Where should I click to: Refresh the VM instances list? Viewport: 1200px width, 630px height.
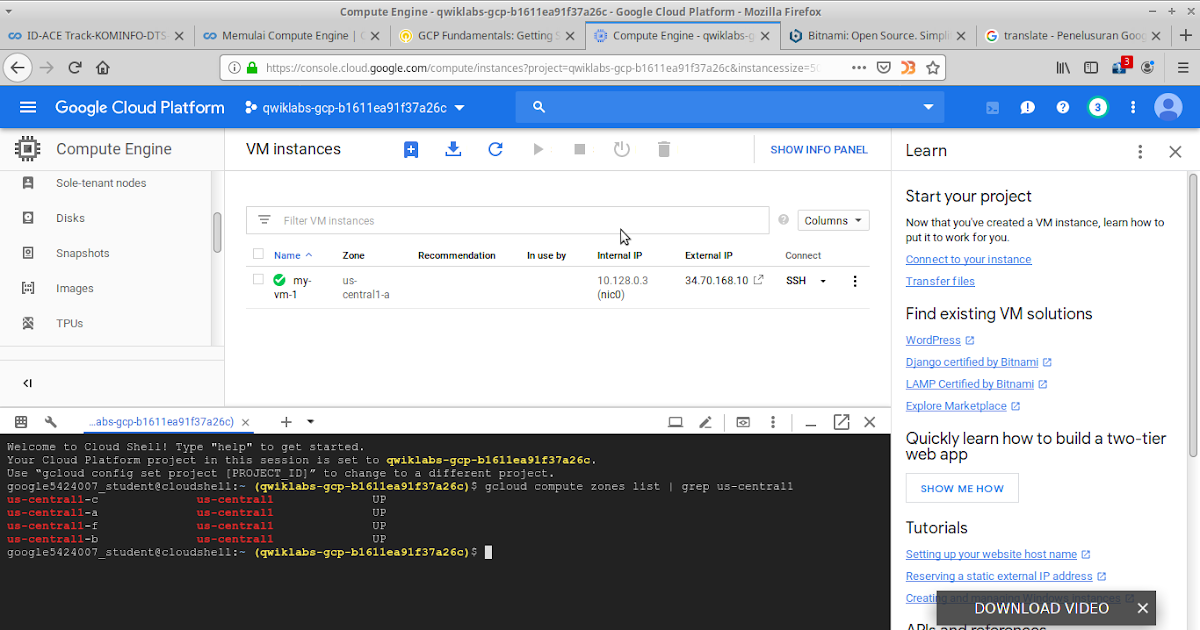pos(495,149)
